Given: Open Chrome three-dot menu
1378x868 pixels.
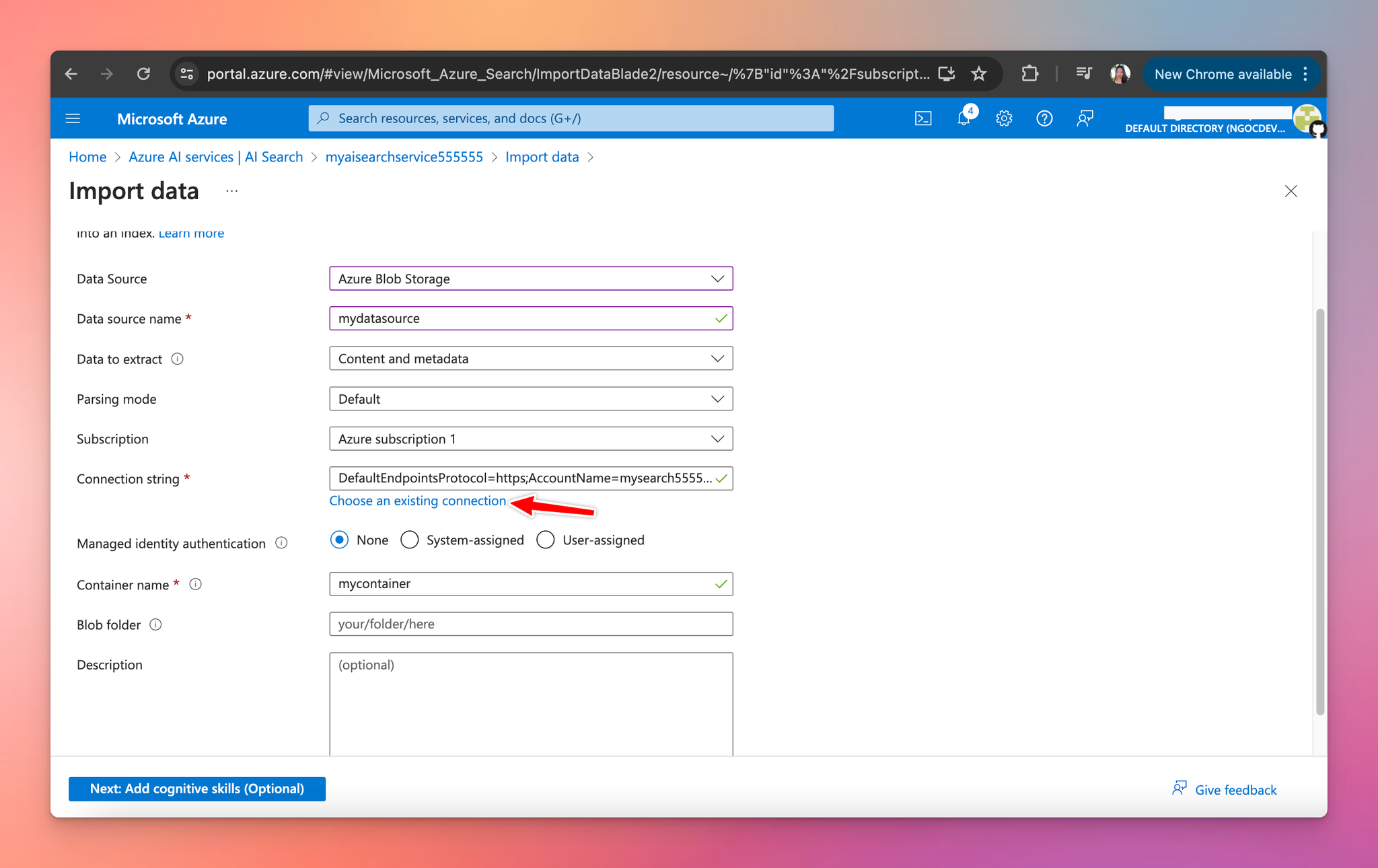Looking at the screenshot, I should (x=1305, y=74).
